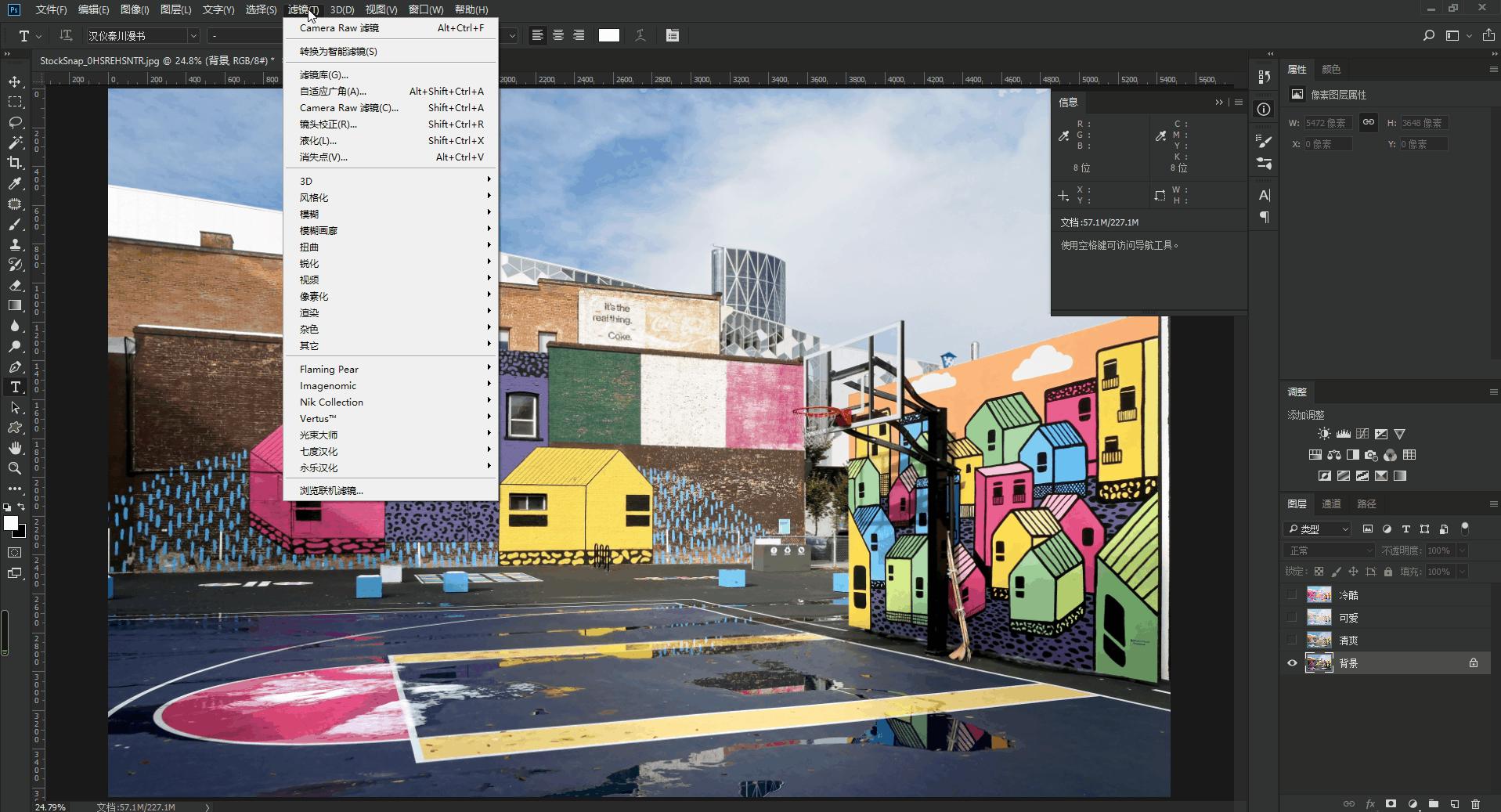Delete layer using trash icon
Viewport: 1501px width, 812px height.
click(x=1475, y=804)
